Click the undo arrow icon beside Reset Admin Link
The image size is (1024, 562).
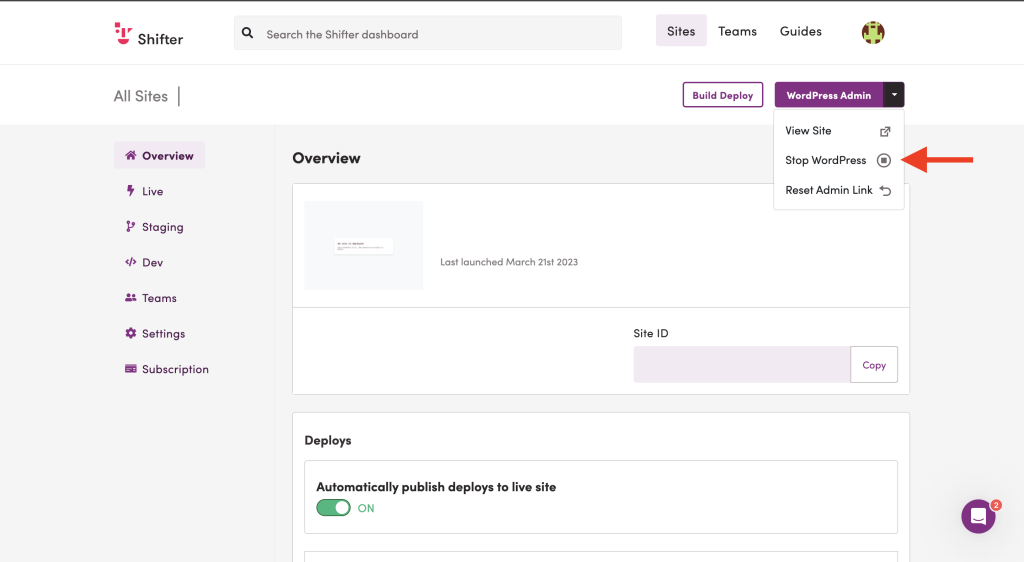885,191
